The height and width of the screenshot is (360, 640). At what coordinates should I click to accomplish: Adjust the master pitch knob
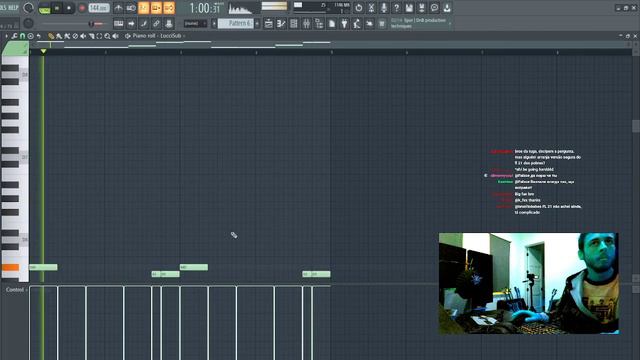[28, 23]
